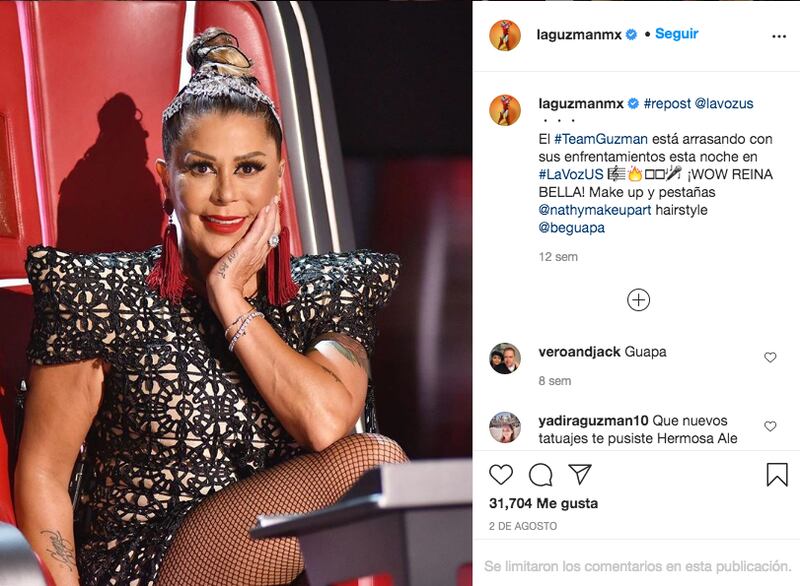Screen dimensions: 800x586
Task: Open the #LaVozUS hashtag
Action: 571,174
